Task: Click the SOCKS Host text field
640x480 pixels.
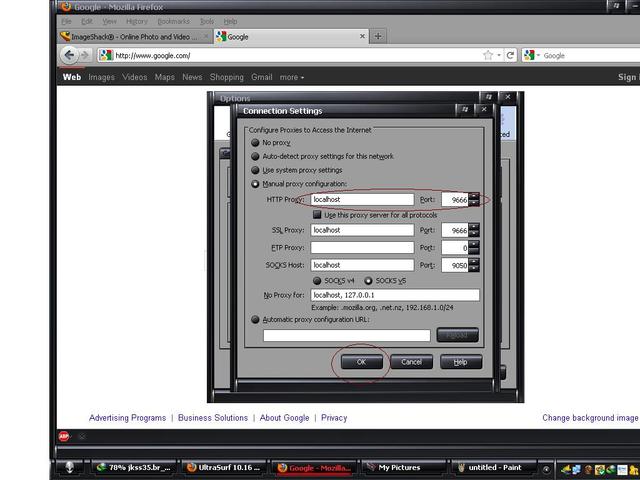Action: pos(362,265)
